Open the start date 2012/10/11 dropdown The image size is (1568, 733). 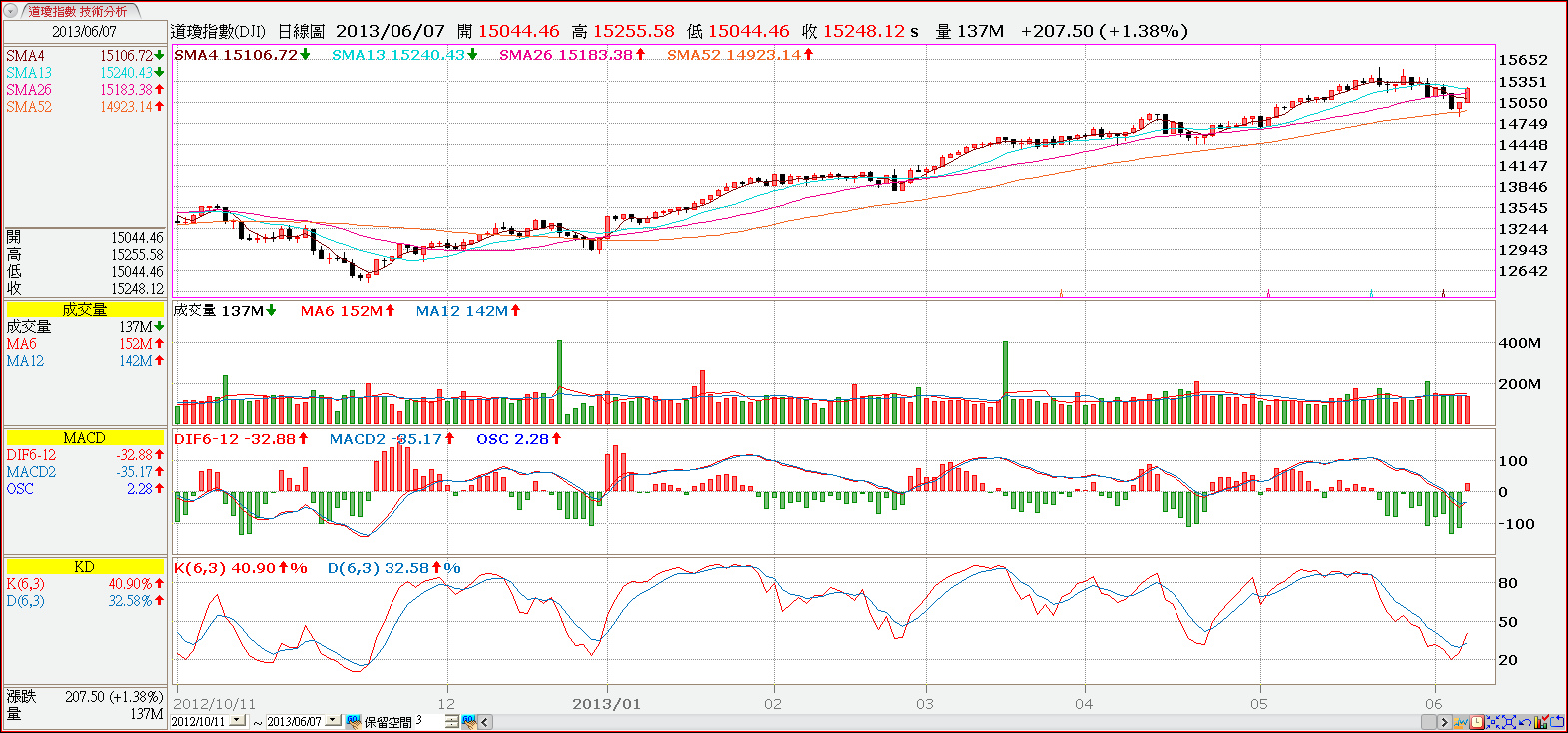(237, 720)
